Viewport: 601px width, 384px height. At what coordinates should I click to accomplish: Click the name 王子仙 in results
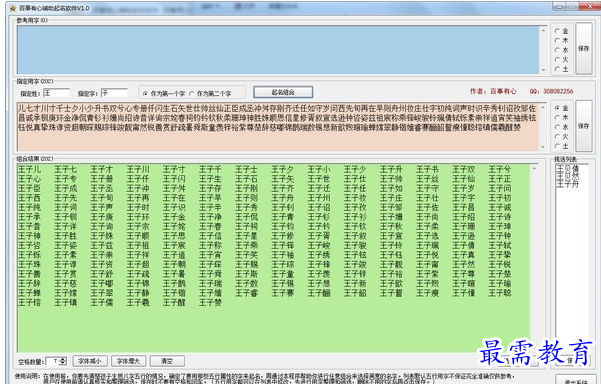click(463, 179)
